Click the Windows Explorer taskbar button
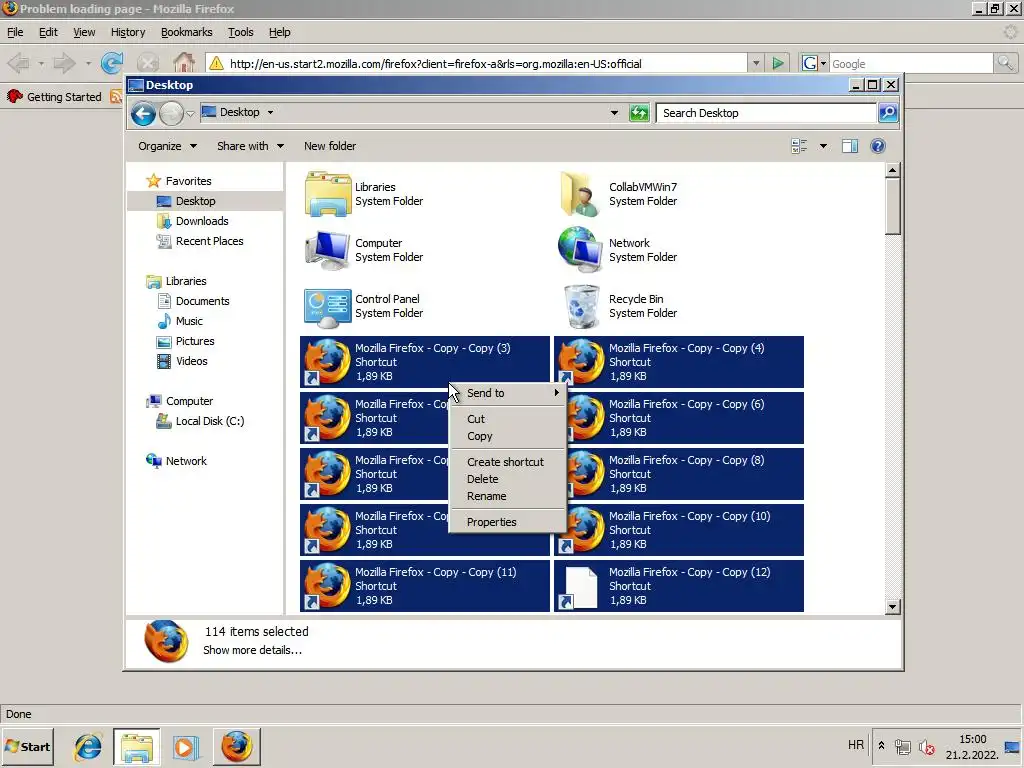Image resolution: width=1024 pixels, height=768 pixels. pyautogui.click(x=136, y=746)
